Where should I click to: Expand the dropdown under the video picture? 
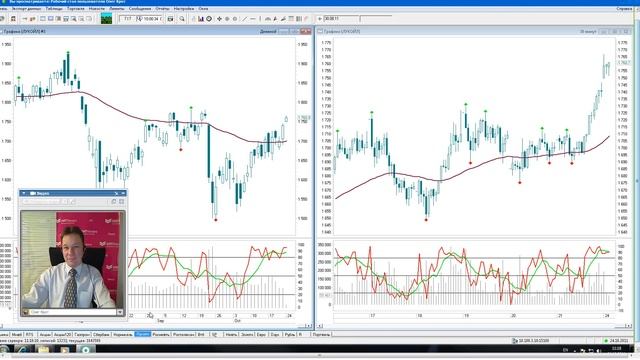tap(120, 312)
